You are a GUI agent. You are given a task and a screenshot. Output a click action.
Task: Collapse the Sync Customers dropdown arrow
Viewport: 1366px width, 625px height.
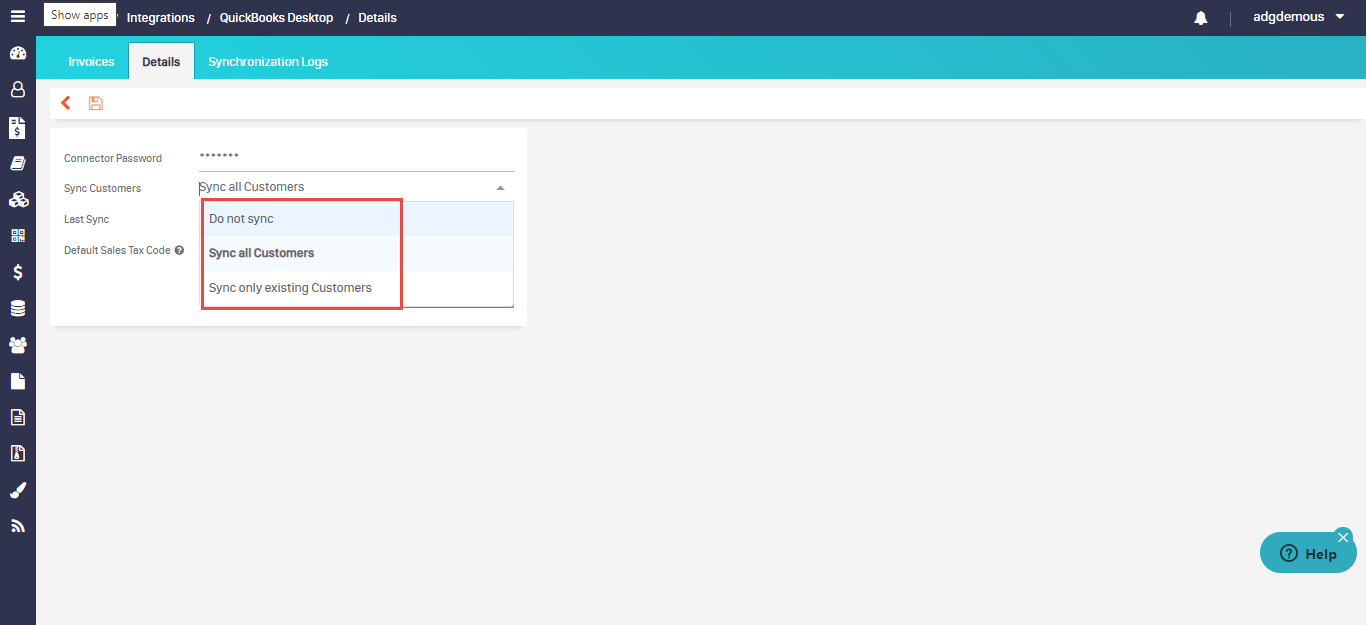pyautogui.click(x=500, y=188)
